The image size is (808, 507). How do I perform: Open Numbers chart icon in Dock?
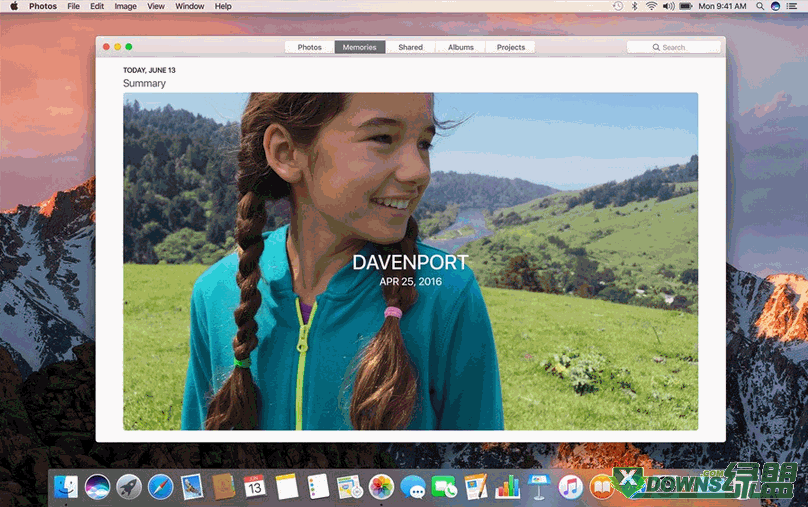[x=508, y=486]
